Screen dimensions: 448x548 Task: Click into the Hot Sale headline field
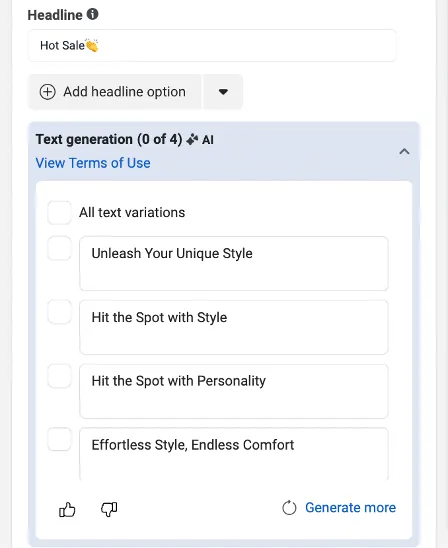(212, 45)
